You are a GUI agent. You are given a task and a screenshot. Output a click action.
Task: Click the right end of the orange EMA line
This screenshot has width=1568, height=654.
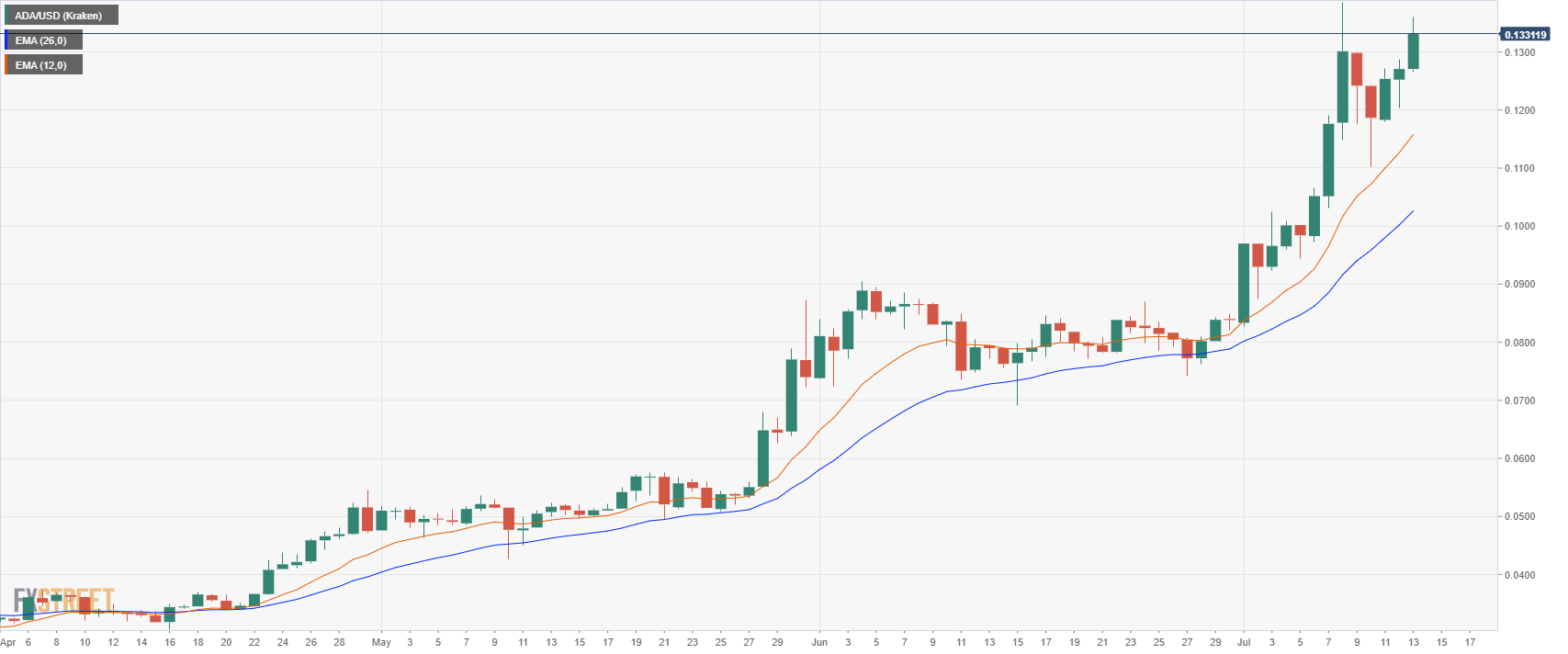pyautogui.click(x=1412, y=135)
